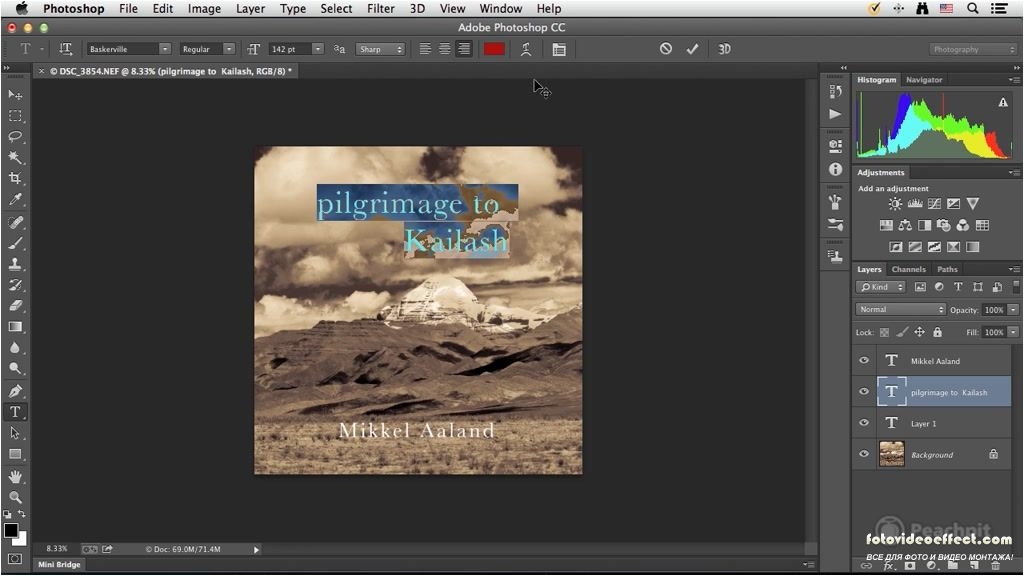Screen dimensions: 1024x576
Task: Select the Brush tool
Action: [15, 243]
